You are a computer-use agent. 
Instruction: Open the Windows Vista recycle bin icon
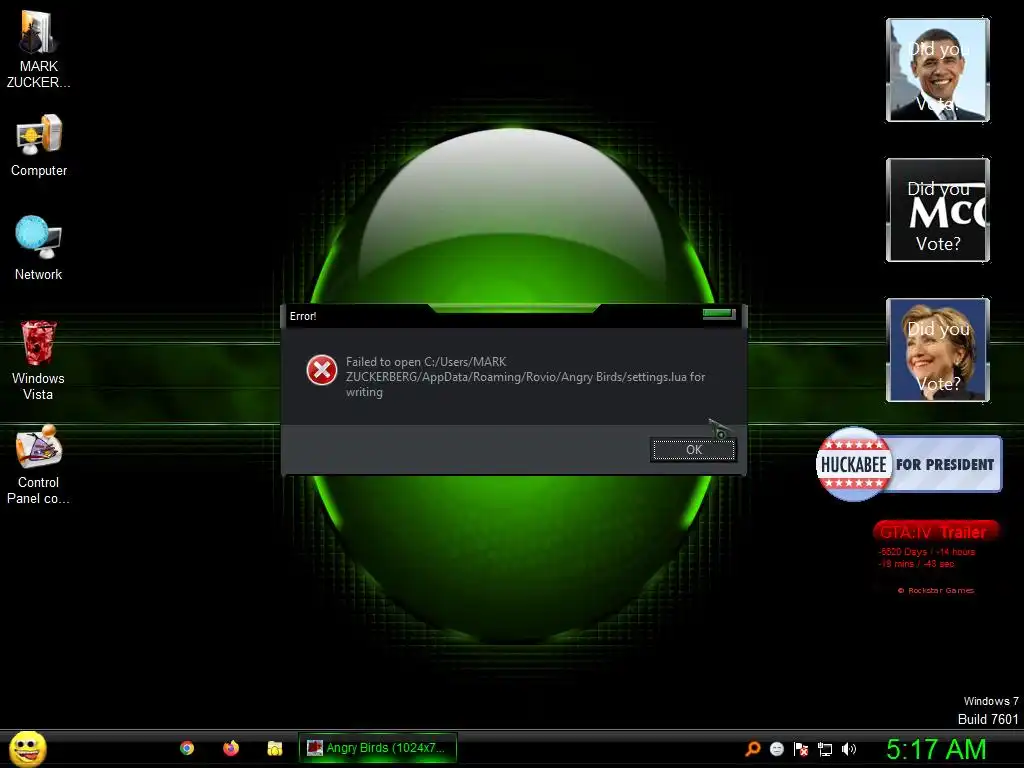tap(38, 360)
